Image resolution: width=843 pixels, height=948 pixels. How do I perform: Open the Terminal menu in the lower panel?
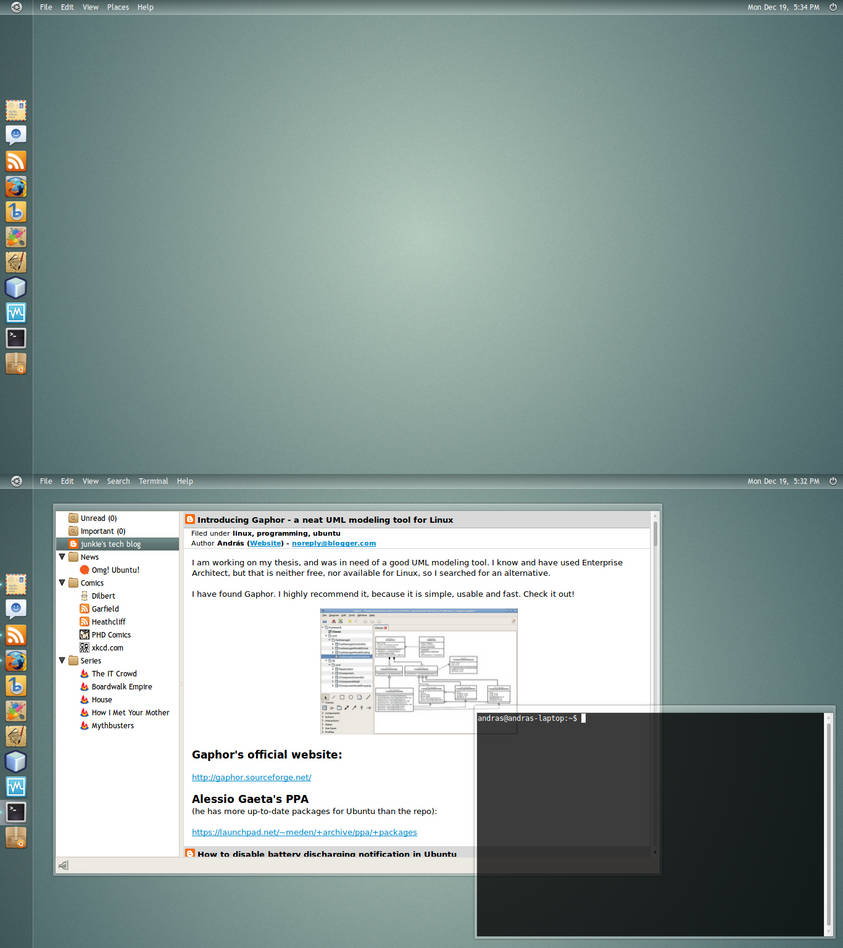pos(153,481)
